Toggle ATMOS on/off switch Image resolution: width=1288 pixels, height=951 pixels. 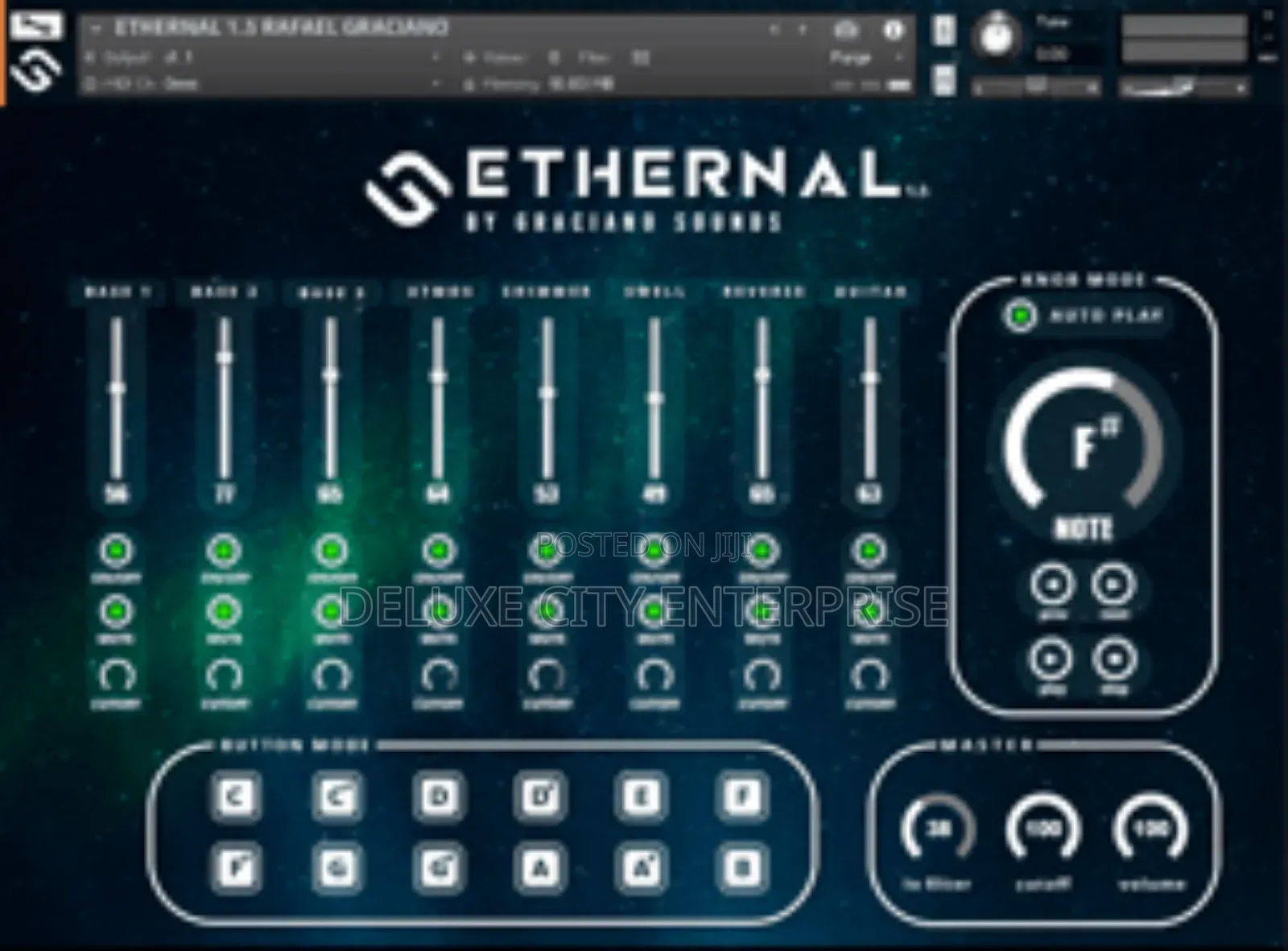[x=439, y=551]
